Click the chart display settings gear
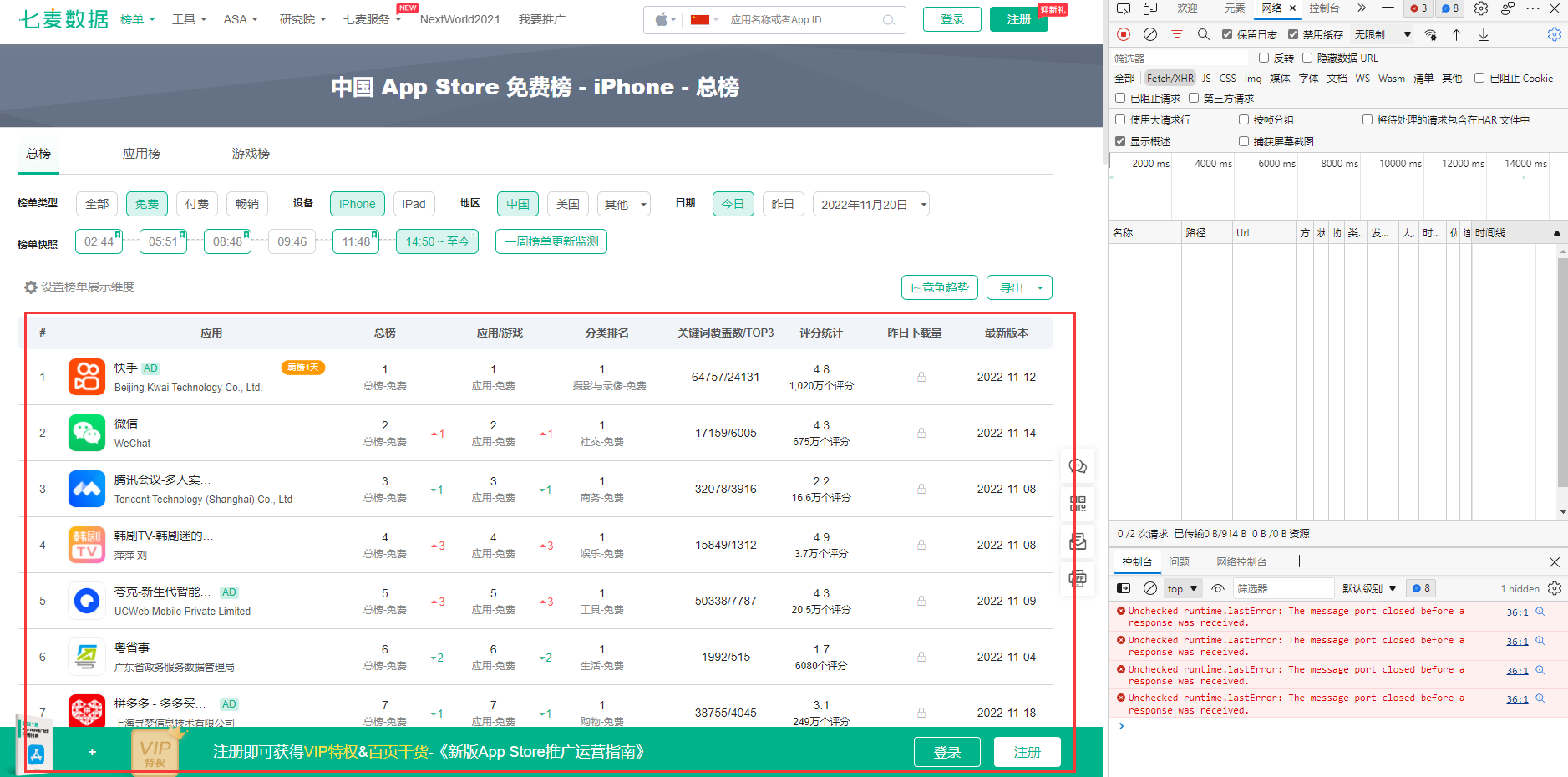 tap(31, 287)
